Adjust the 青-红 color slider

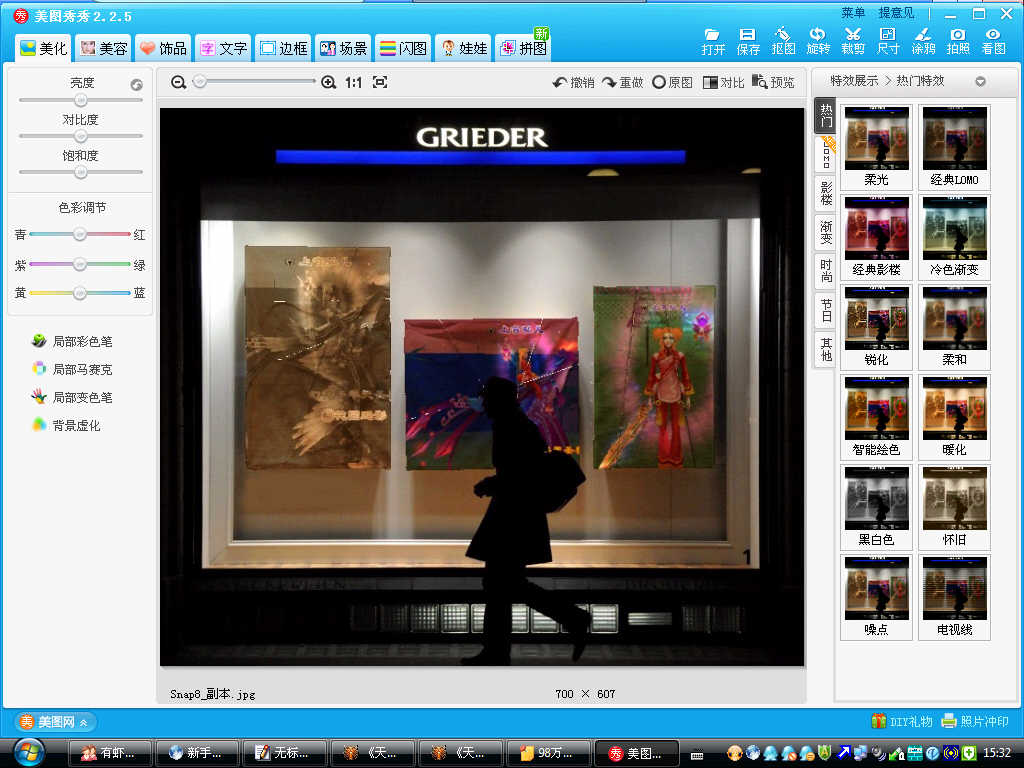point(80,234)
